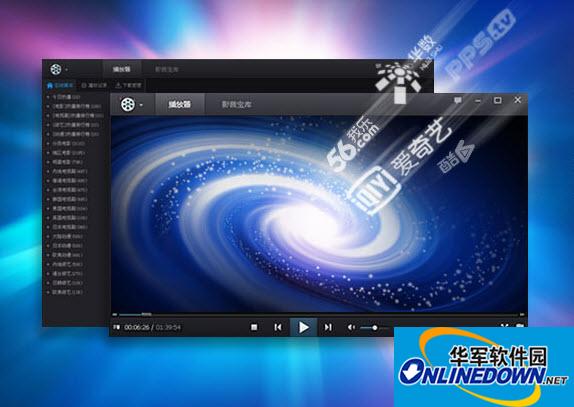Screen dimensions: 574x407
Task: Select the blue home tab in the back window
Action: click(60, 85)
